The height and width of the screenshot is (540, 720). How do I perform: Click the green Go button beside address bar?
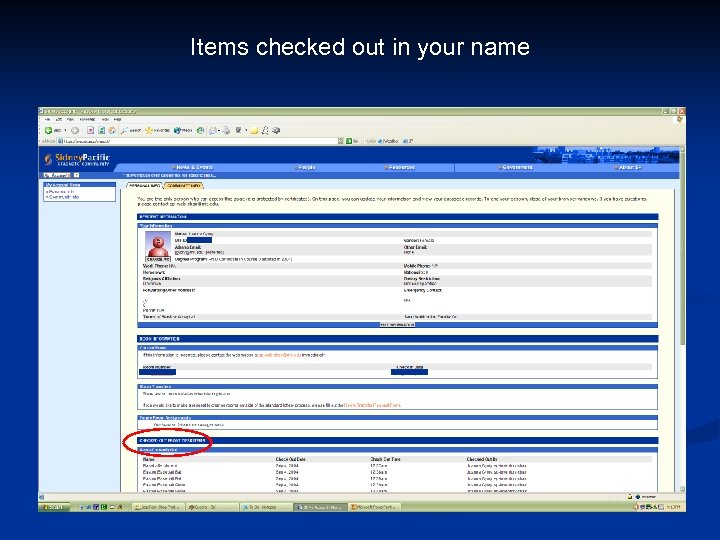point(352,141)
